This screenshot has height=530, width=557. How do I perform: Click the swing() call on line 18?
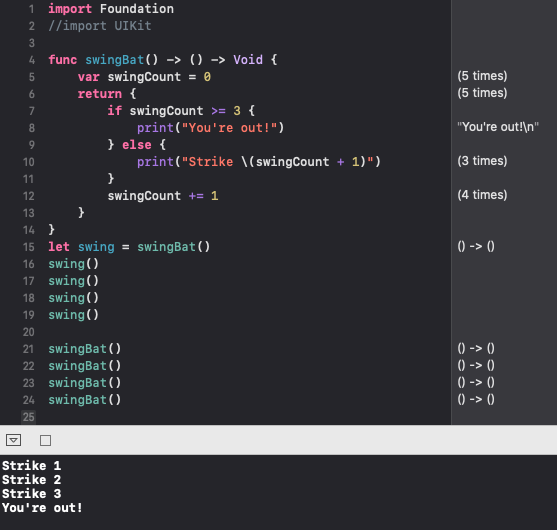point(74,298)
